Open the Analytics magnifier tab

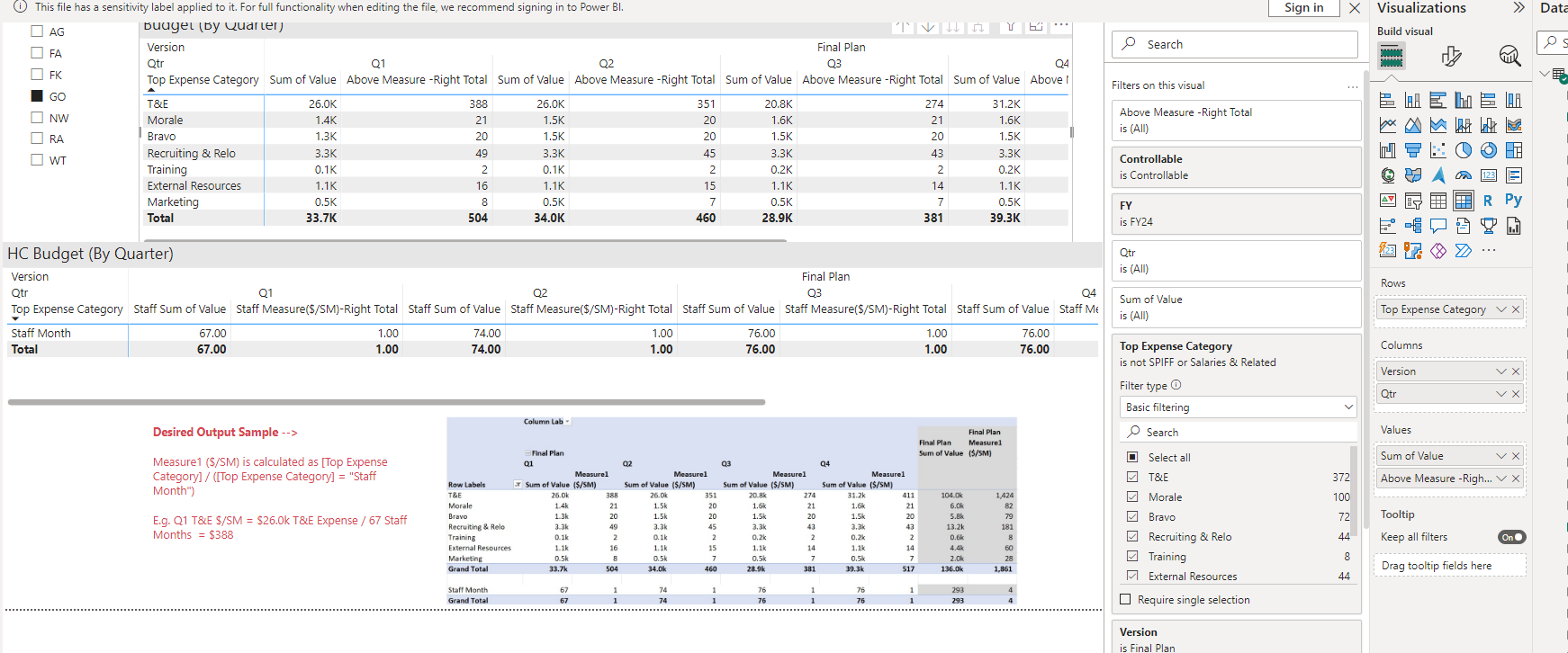click(x=1509, y=57)
